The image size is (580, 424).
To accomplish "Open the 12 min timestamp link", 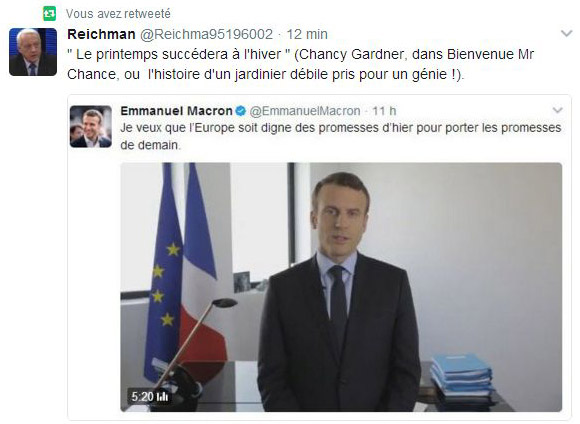I will pyautogui.click(x=307, y=34).
